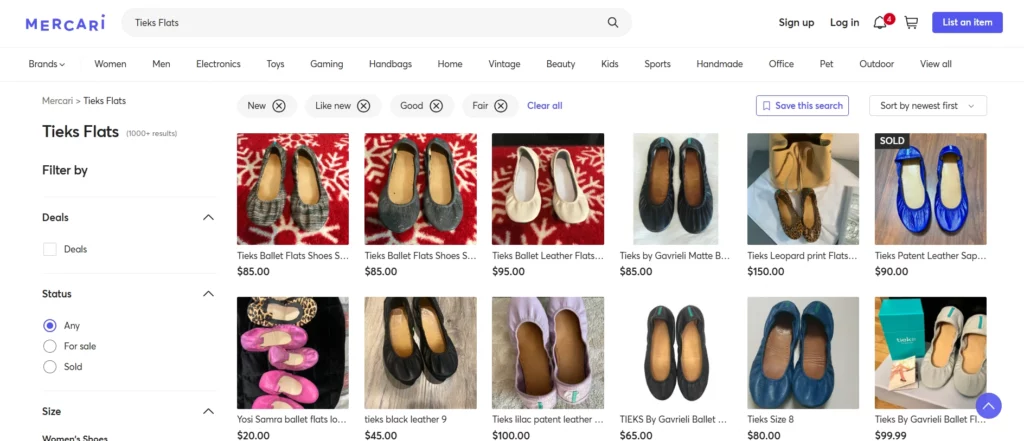Open the cream Tieks Ballet Leather Flats thumbnail
1024x441 pixels.
pyautogui.click(x=548, y=189)
